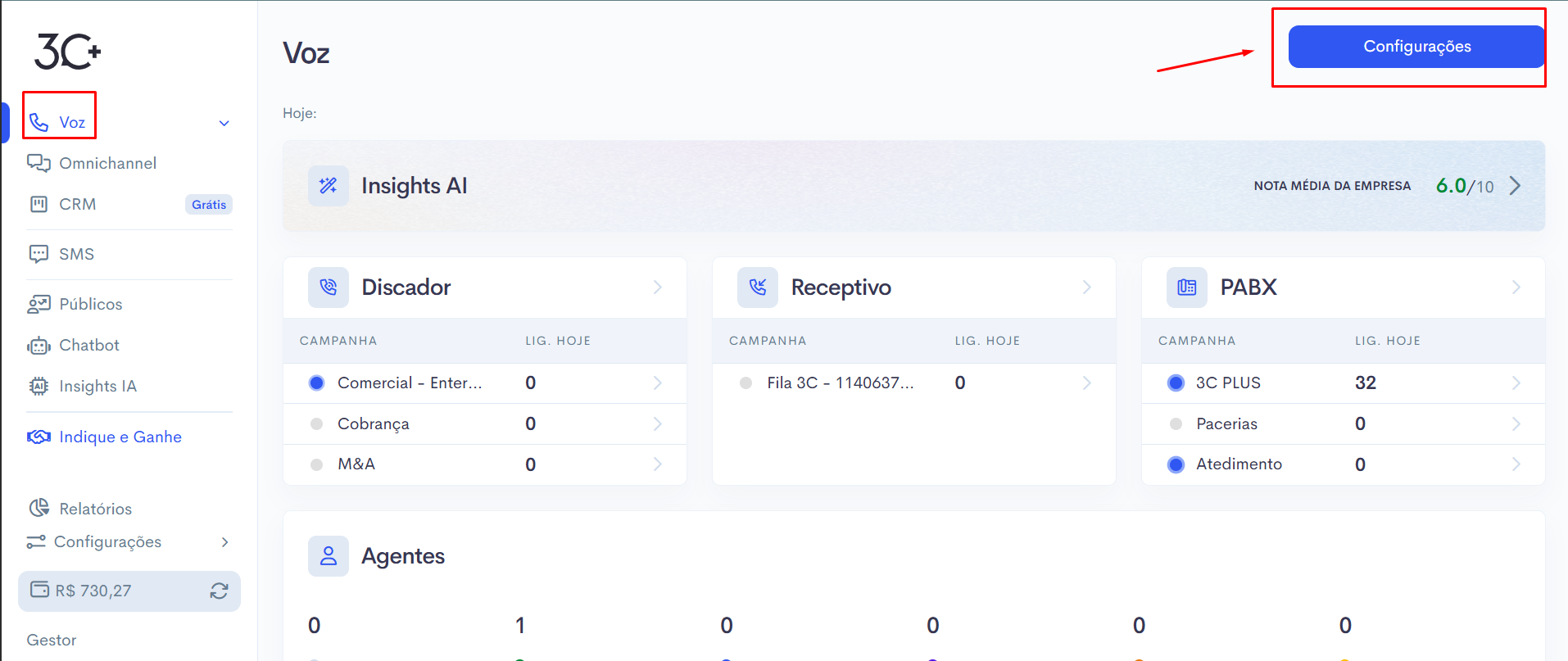
Task: Open Chatbot menu item
Action: (x=89, y=345)
